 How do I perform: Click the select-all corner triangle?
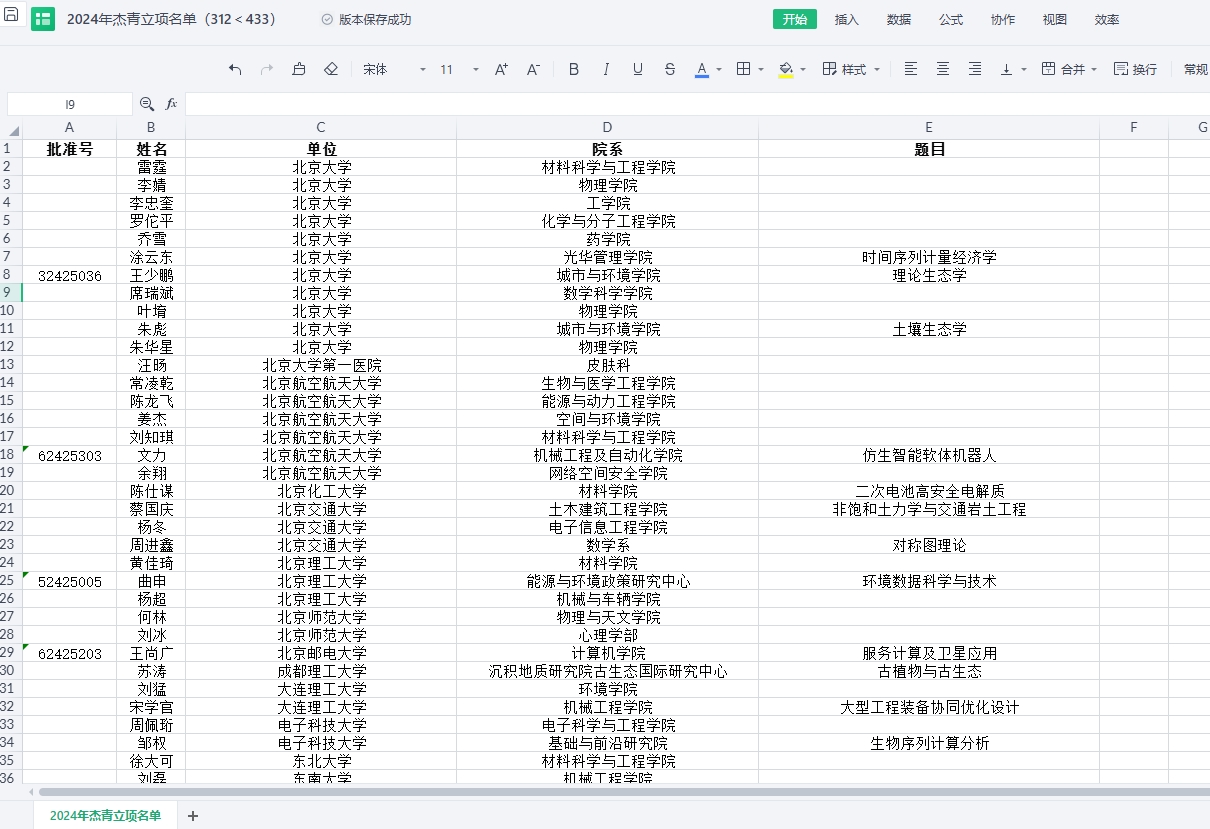13,131
